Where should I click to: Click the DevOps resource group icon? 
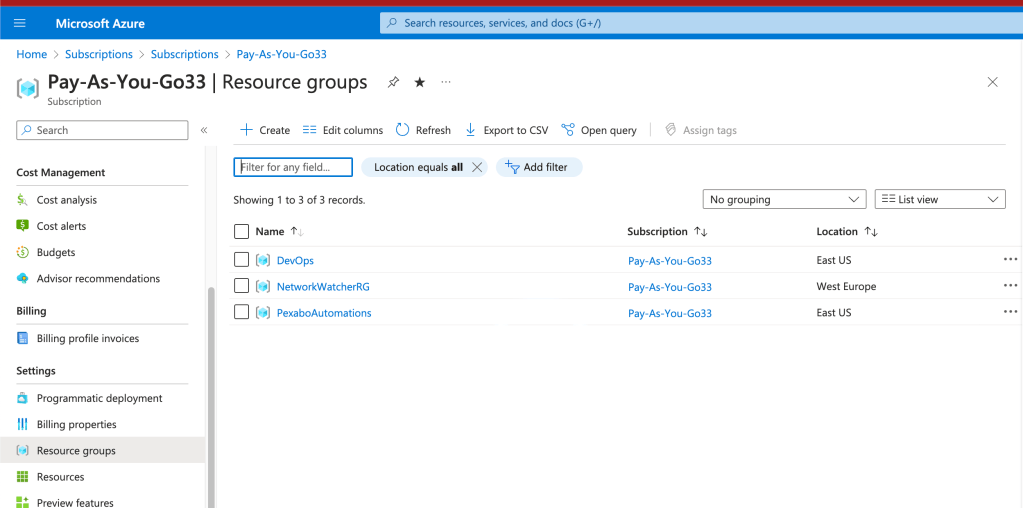click(263, 260)
